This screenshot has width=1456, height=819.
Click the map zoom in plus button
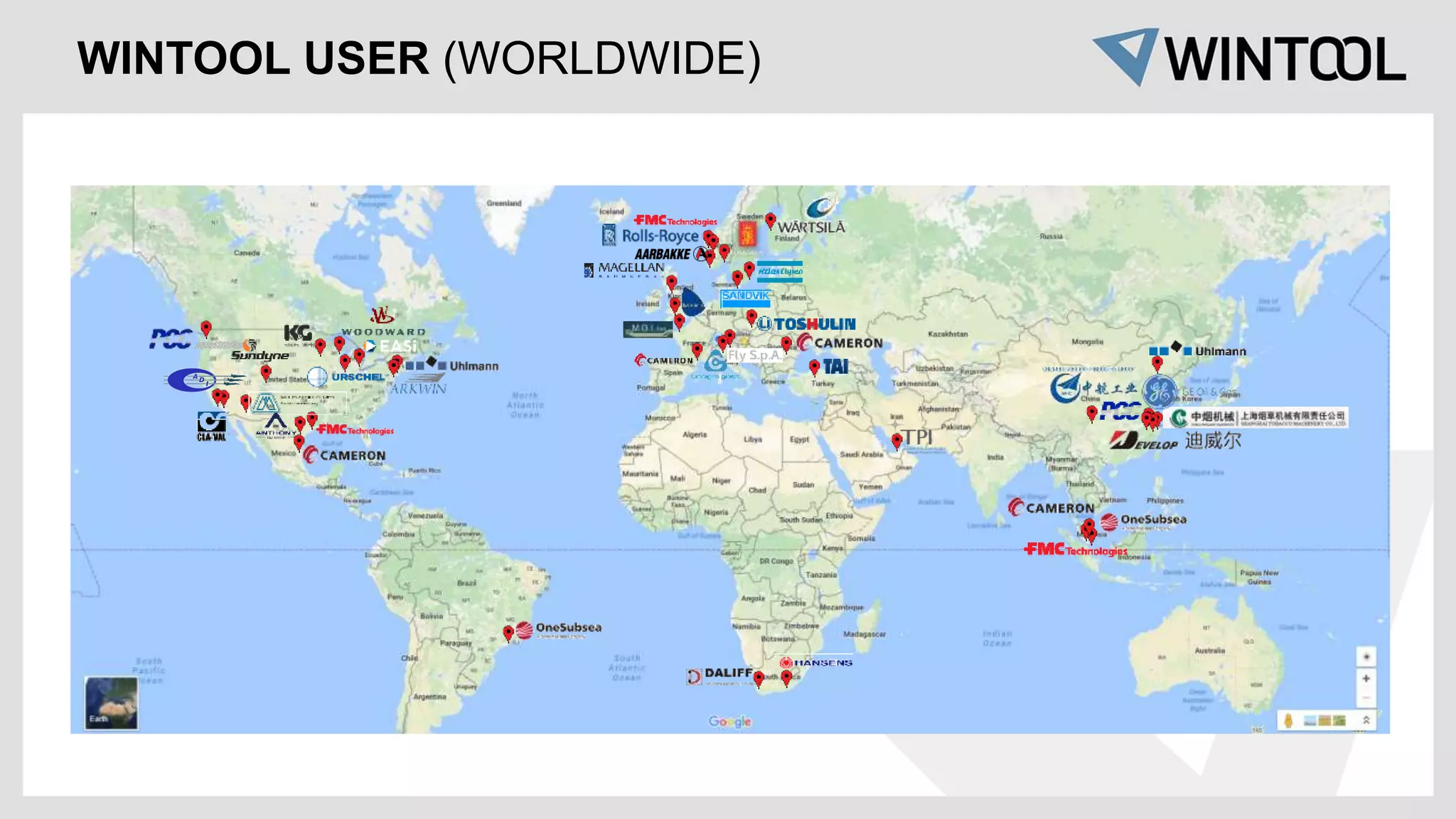pyautogui.click(x=1366, y=678)
